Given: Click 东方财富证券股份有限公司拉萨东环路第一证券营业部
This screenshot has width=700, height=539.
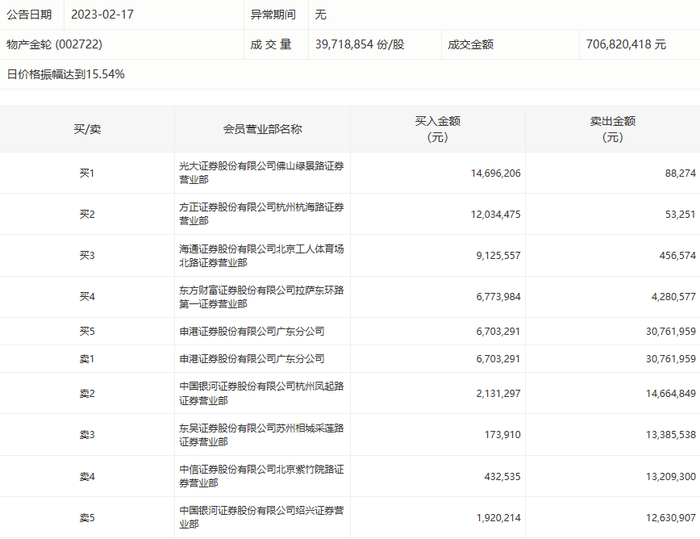Looking at the screenshot, I should [x=262, y=297].
